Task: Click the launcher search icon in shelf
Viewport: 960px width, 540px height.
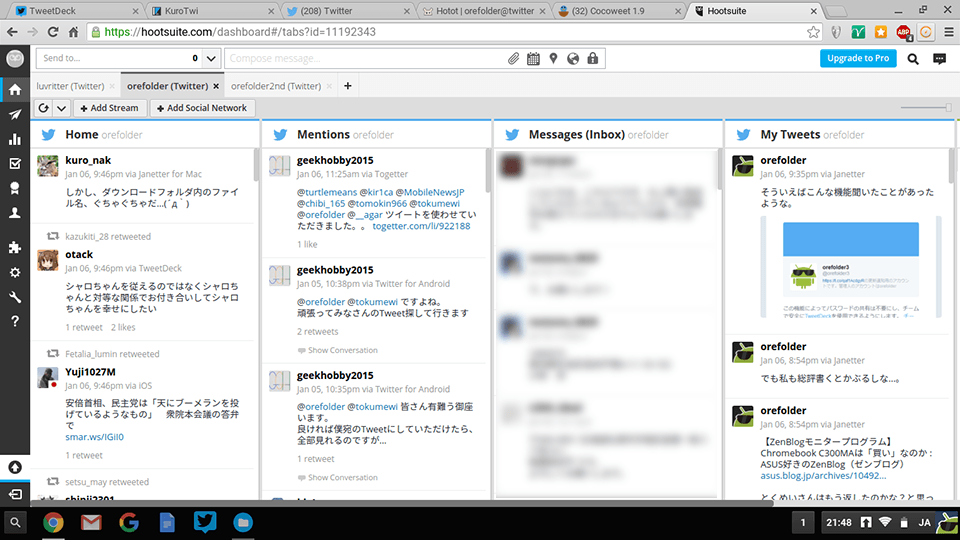Action: point(15,523)
